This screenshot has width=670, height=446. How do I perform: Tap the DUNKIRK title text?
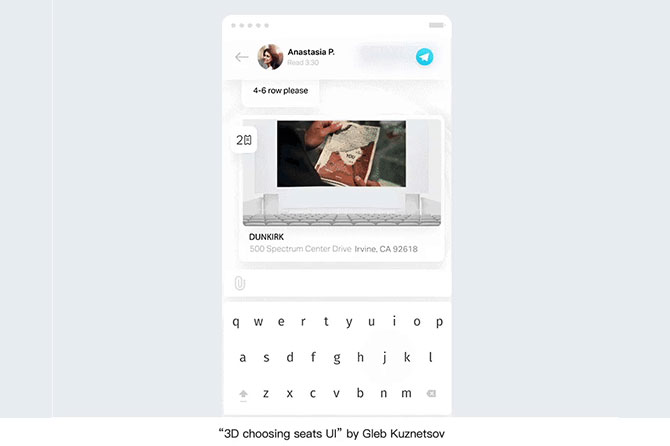point(266,237)
